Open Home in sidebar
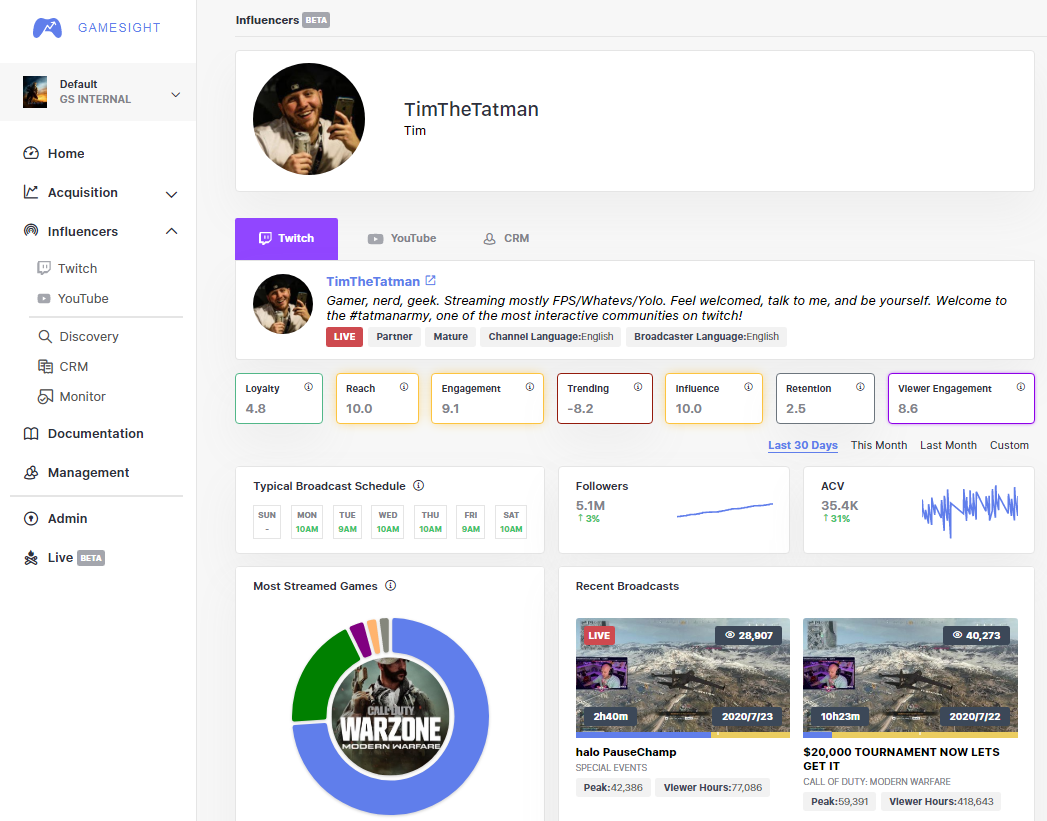This screenshot has height=821, width=1047. click(65, 154)
